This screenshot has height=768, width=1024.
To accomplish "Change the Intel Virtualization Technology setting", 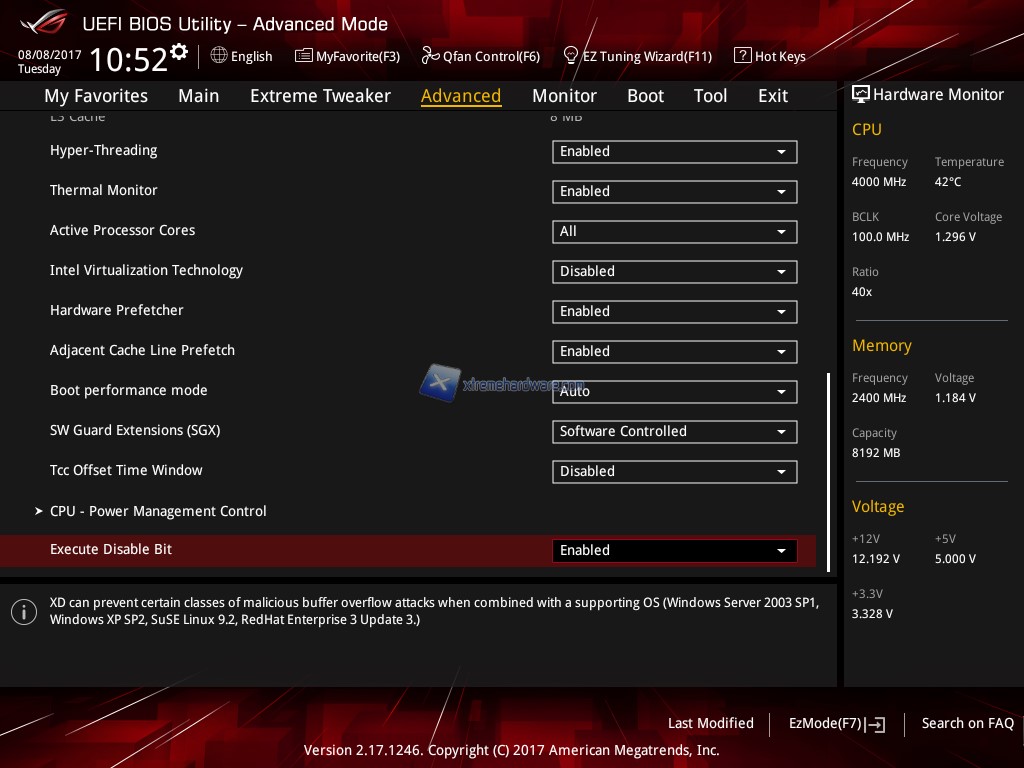I will click(674, 272).
